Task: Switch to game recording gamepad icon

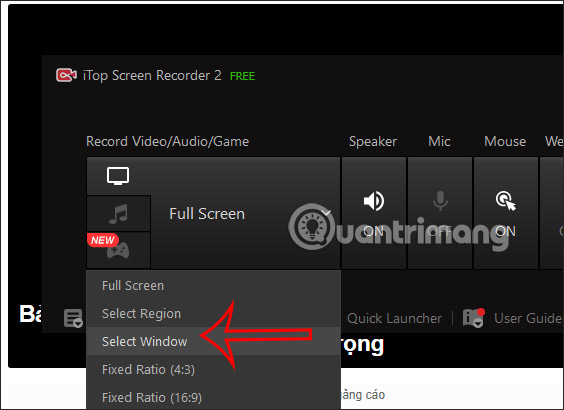Action: (118, 250)
